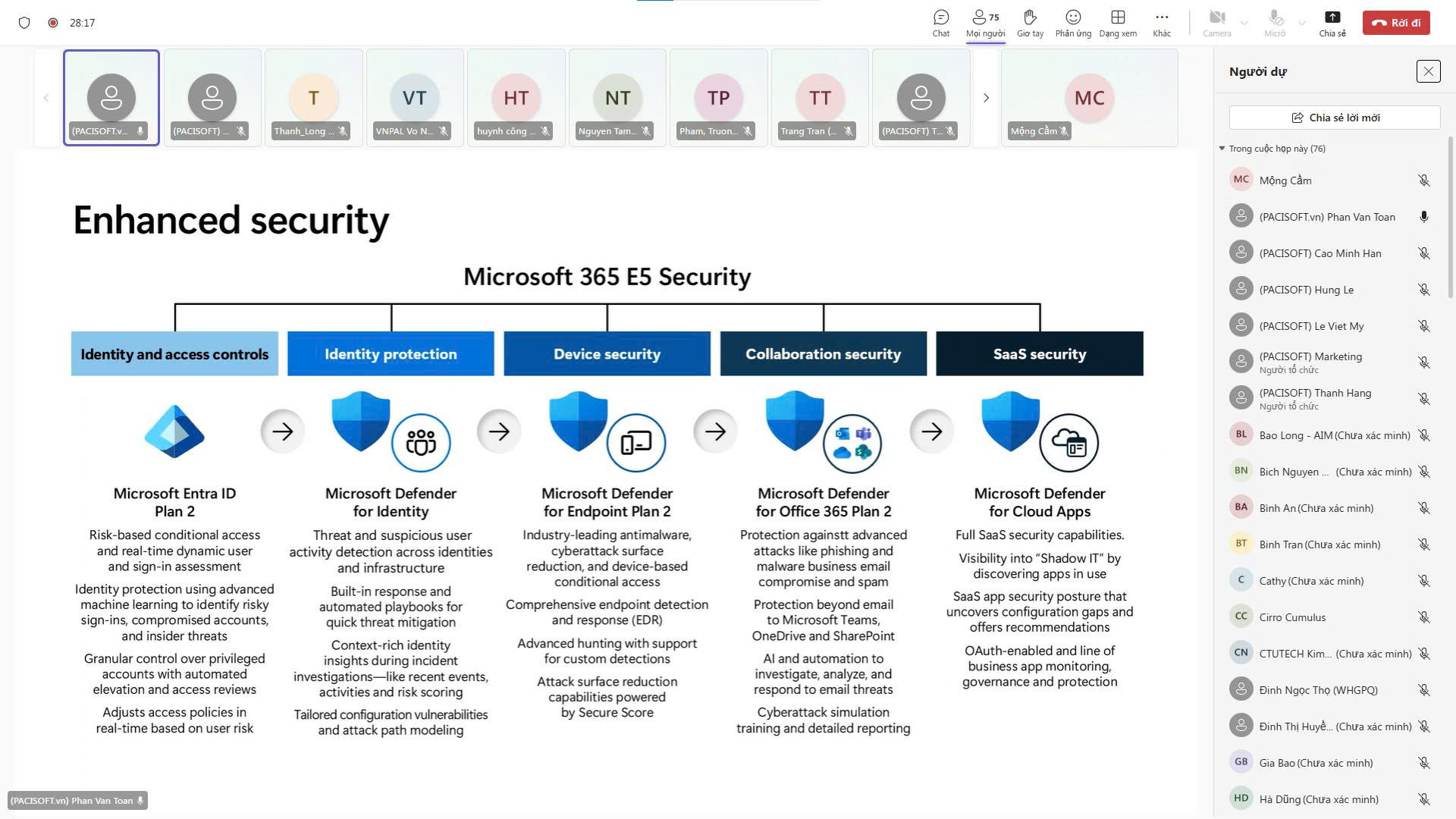Viewport: 1456px width, 819px height.
Task: Click Cathy's muted mic icon
Action: (x=1423, y=581)
